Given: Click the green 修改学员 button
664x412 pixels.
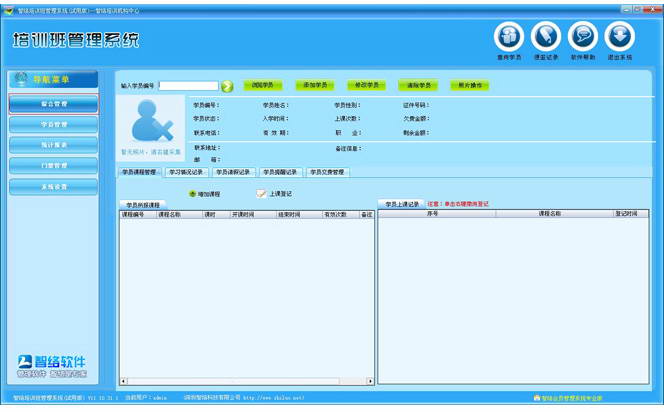Looking at the screenshot, I should (367, 85).
